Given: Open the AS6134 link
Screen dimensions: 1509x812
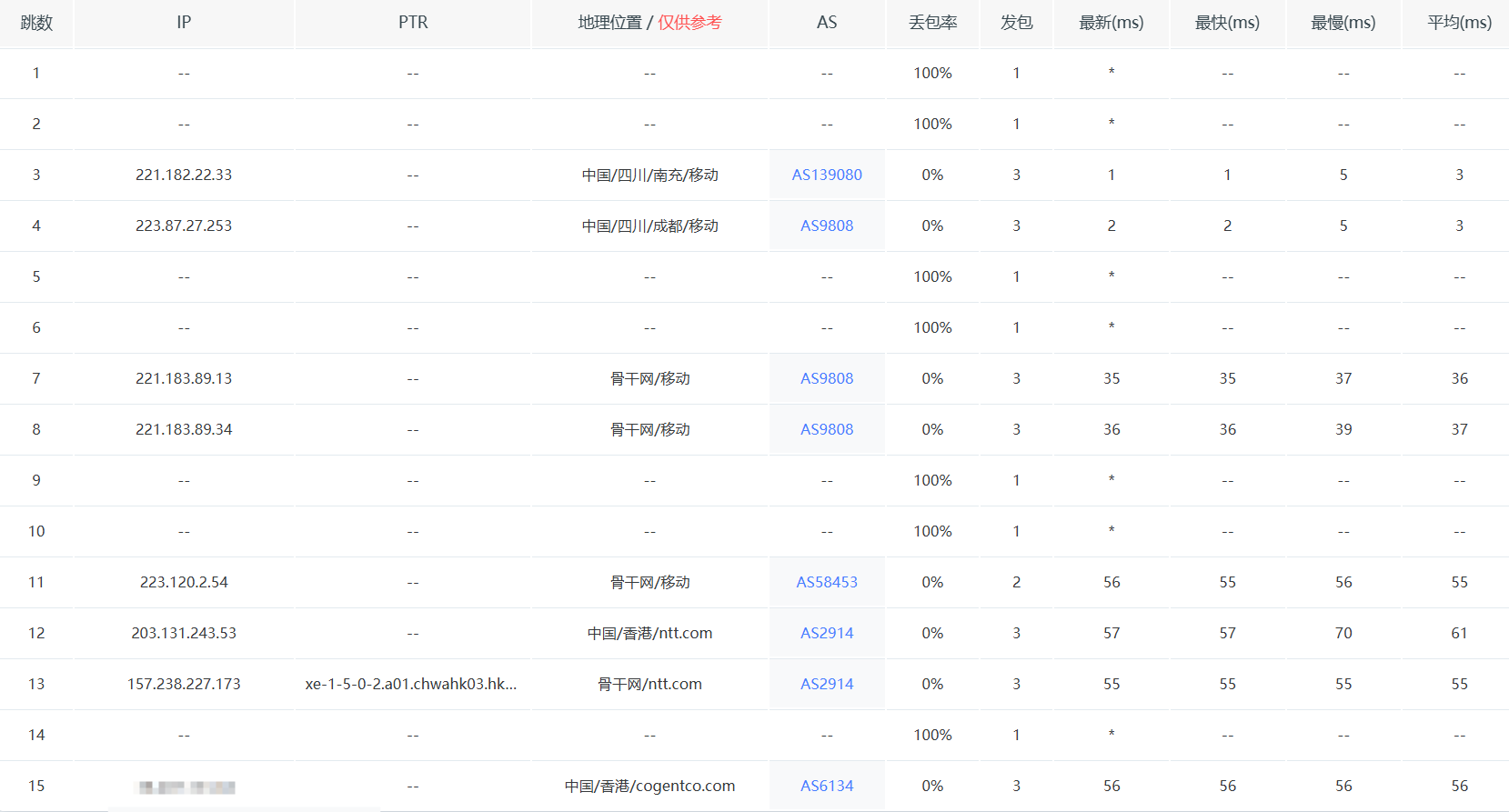Looking at the screenshot, I should [826, 786].
